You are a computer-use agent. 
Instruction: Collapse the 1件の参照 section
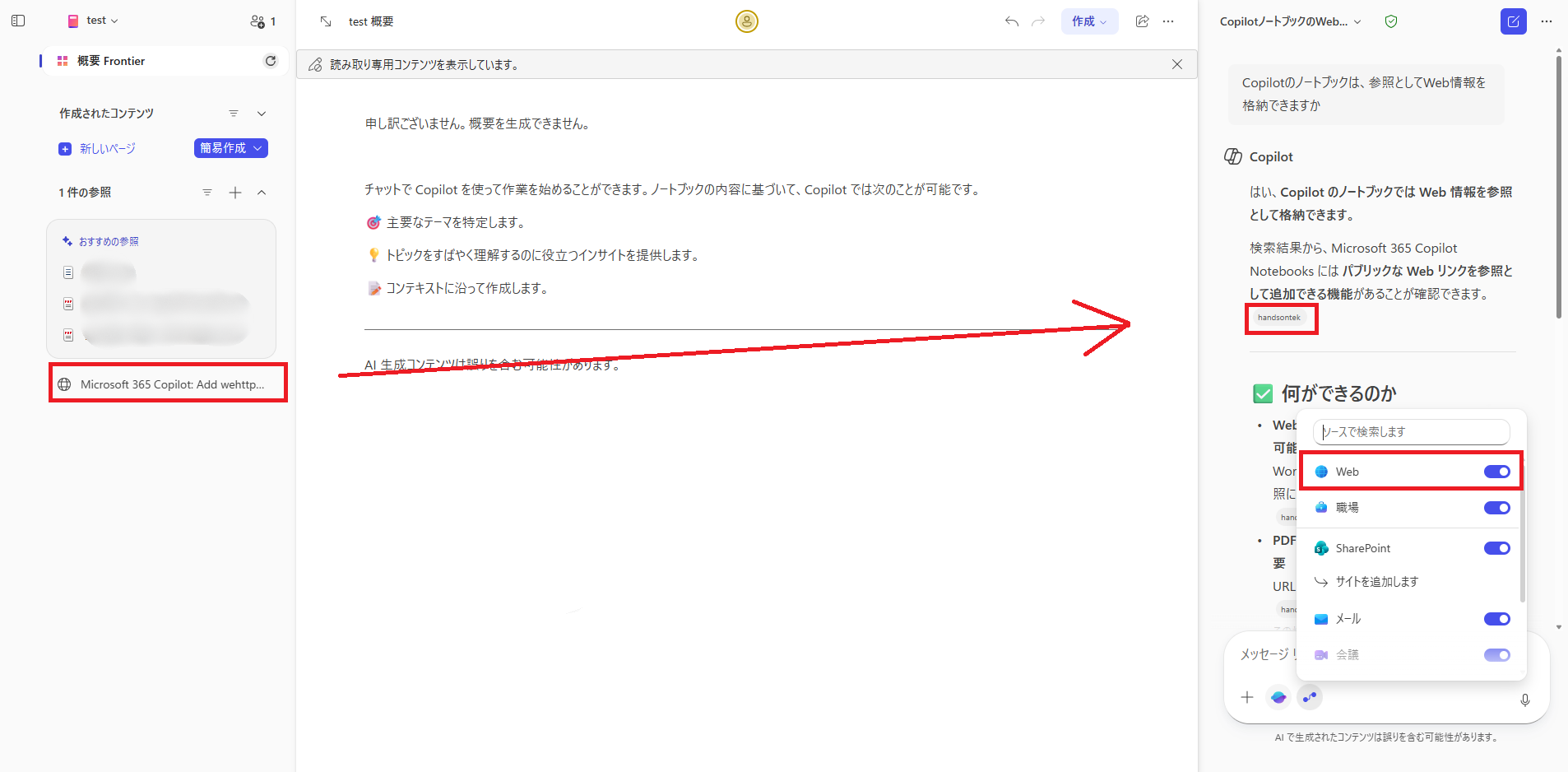(x=261, y=192)
